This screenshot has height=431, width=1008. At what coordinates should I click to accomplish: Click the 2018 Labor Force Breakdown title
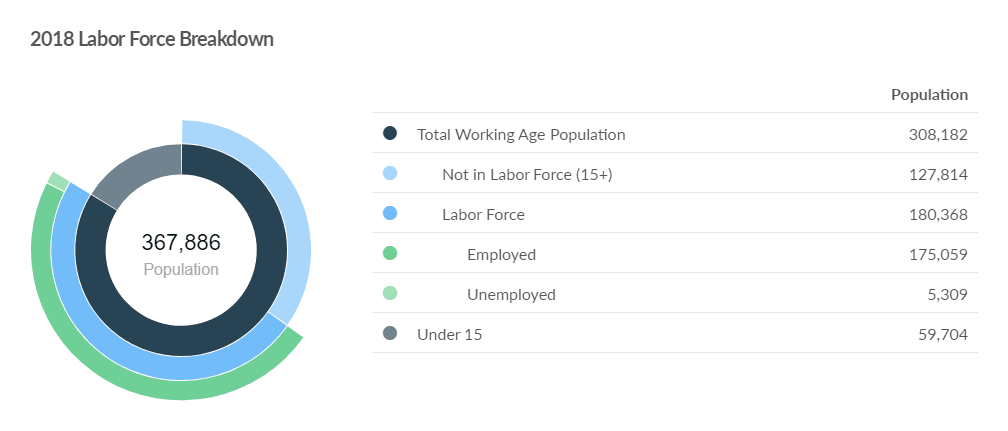click(x=152, y=39)
